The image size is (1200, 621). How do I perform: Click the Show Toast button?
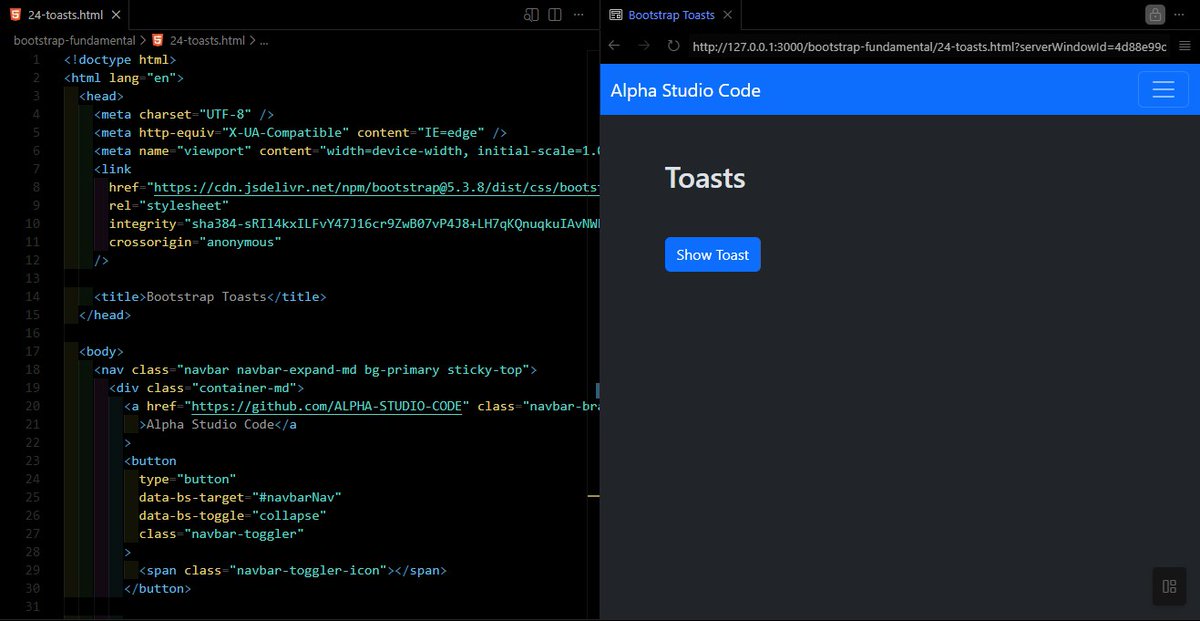tap(713, 255)
